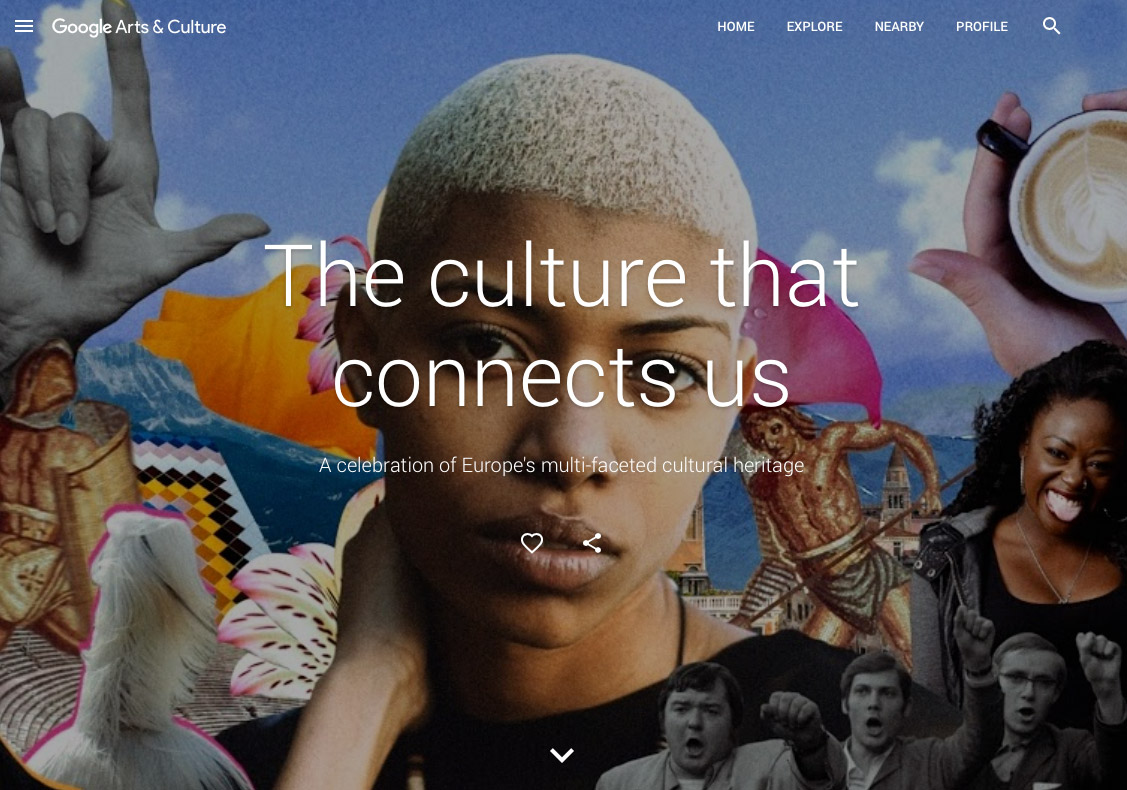This screenshot has width=1127, height=790.
Task: Select NEARBY in the top navigation
Action: pyautogui.click(x=899, y=27)
